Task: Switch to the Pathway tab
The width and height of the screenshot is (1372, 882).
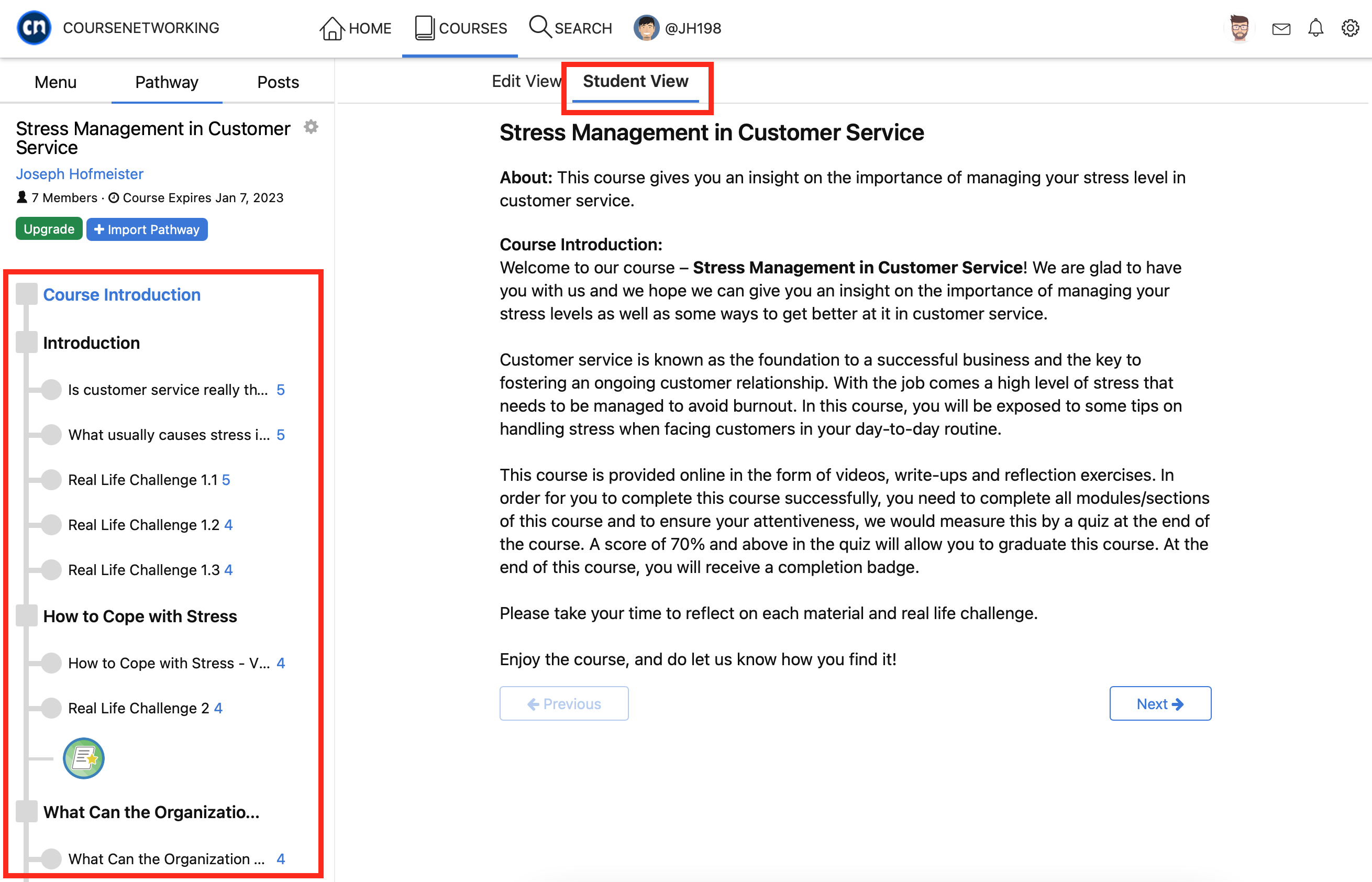Action: point(167,82)
